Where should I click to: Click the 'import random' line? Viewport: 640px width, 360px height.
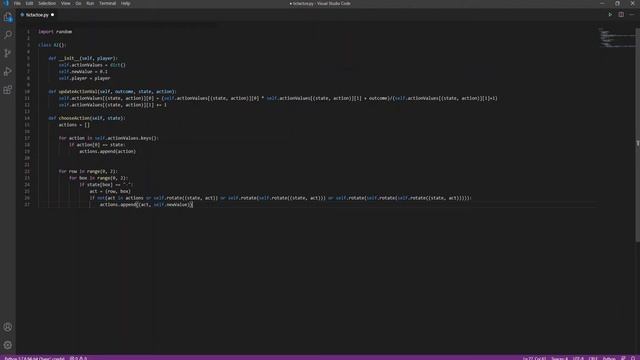55,31
